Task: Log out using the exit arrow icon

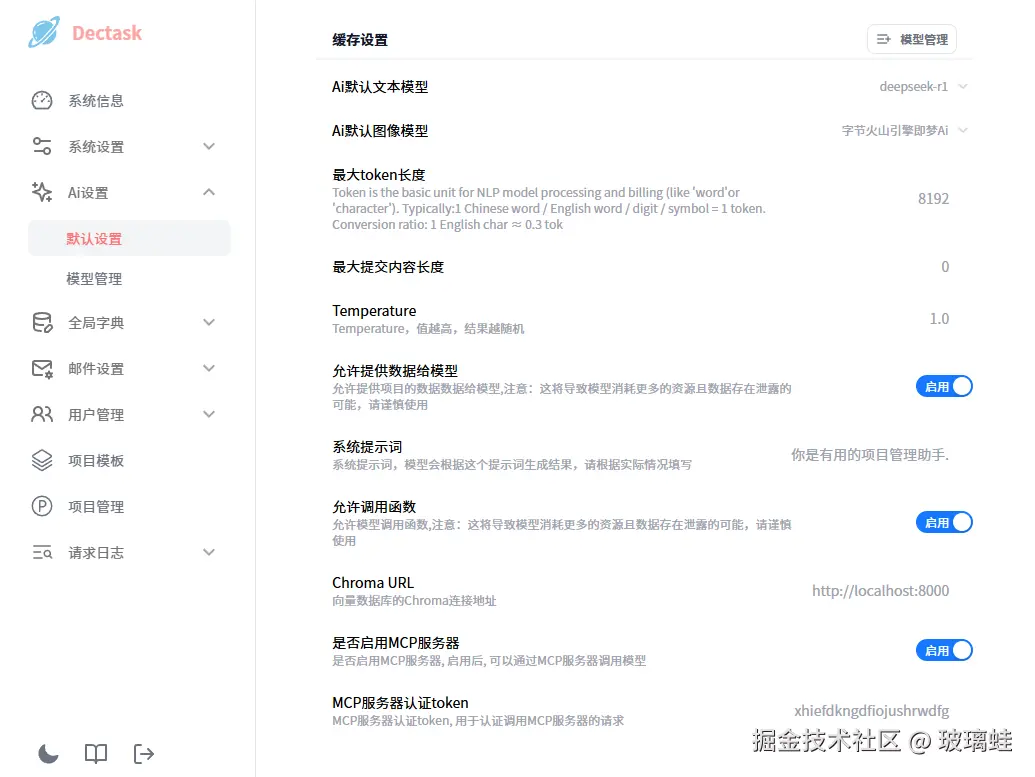Action: [143, 753]
